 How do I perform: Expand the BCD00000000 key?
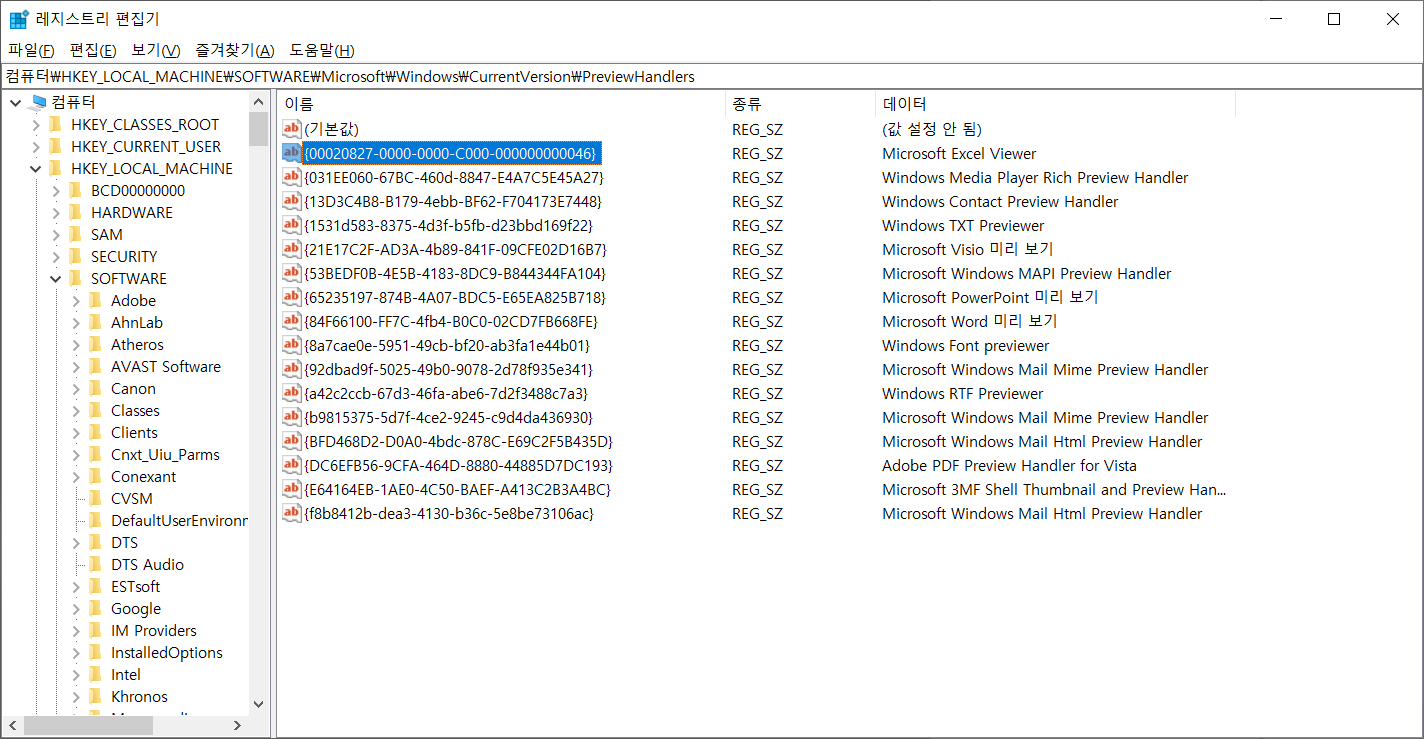click(56, 190)
